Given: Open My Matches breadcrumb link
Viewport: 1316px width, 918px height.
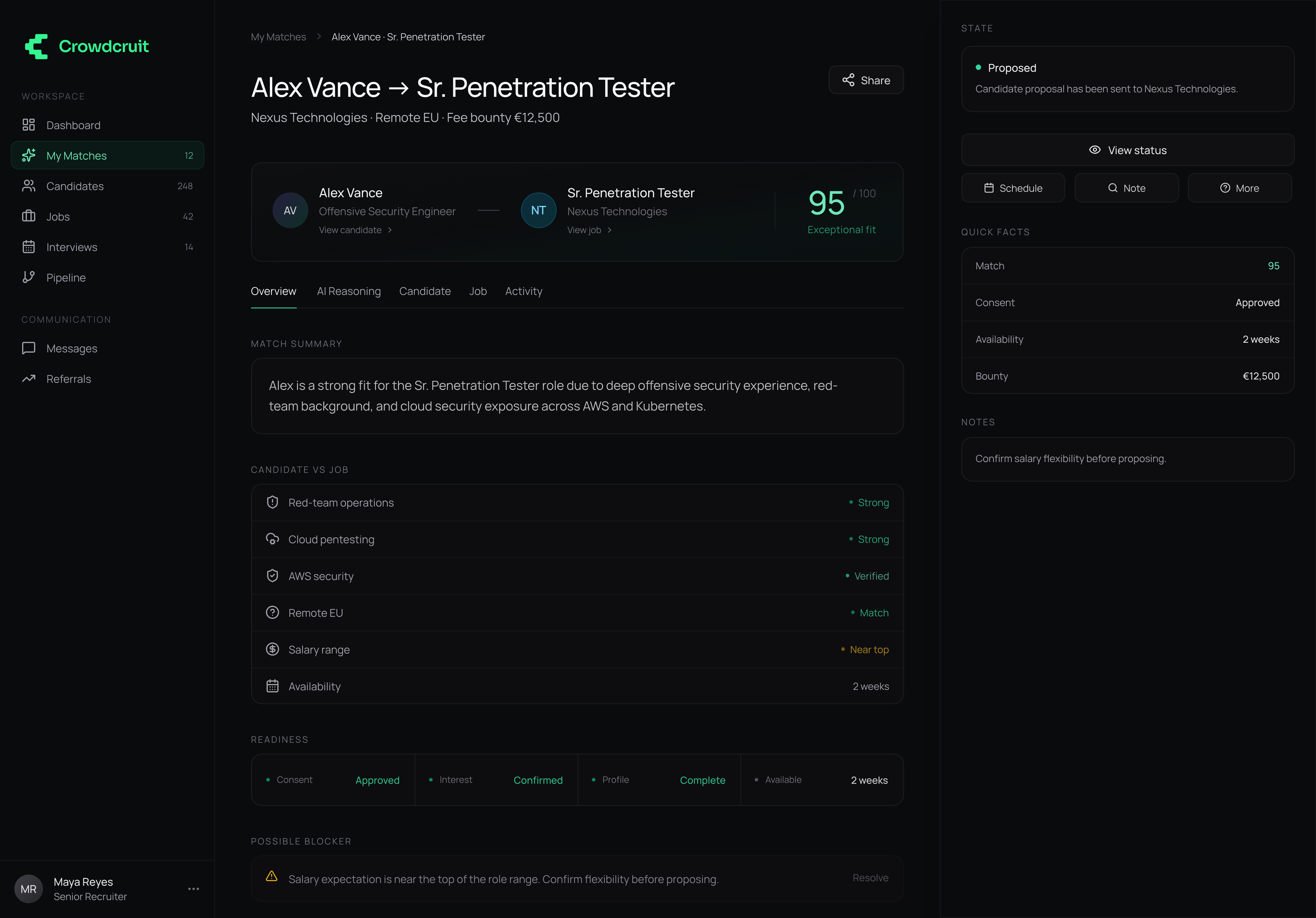Looking at the screenshot, I should click(278, 37).
